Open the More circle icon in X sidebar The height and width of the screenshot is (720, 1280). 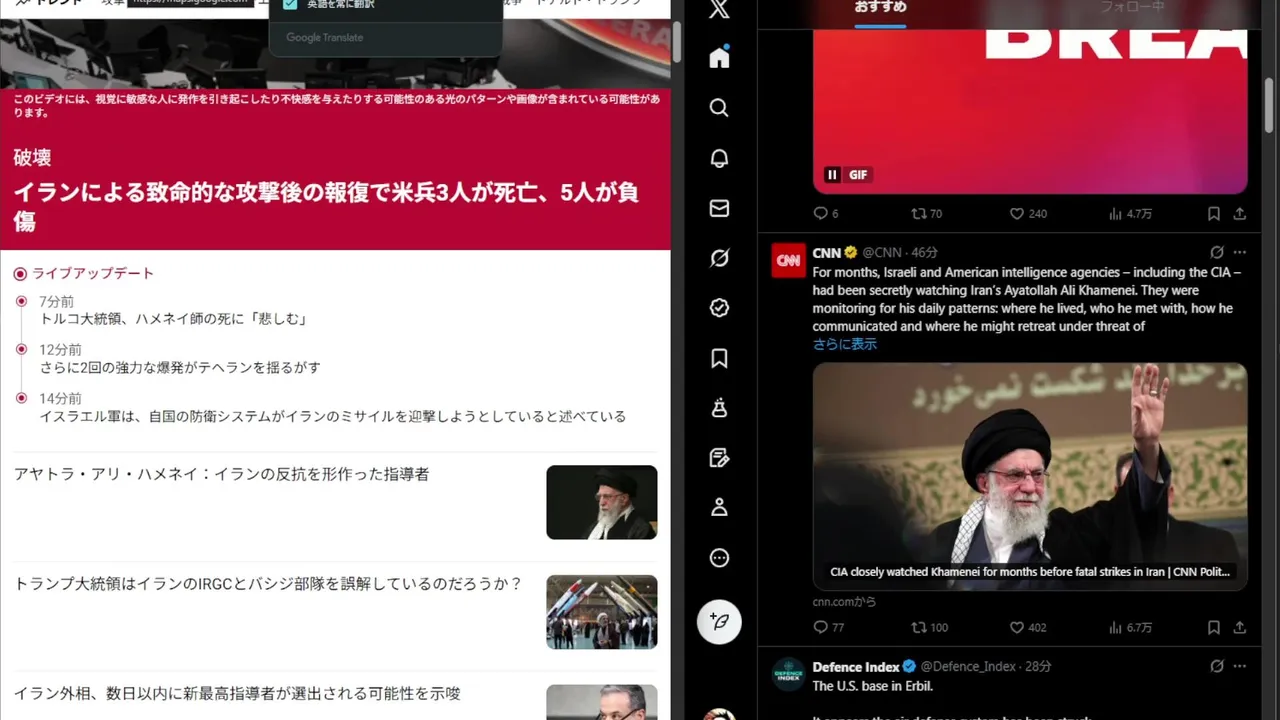point(719,558)
